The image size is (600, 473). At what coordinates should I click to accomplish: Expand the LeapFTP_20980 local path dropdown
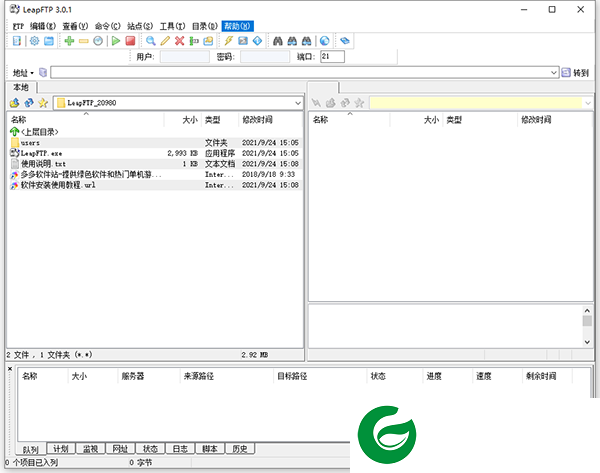pyautogui.click(x=297, y=103)
